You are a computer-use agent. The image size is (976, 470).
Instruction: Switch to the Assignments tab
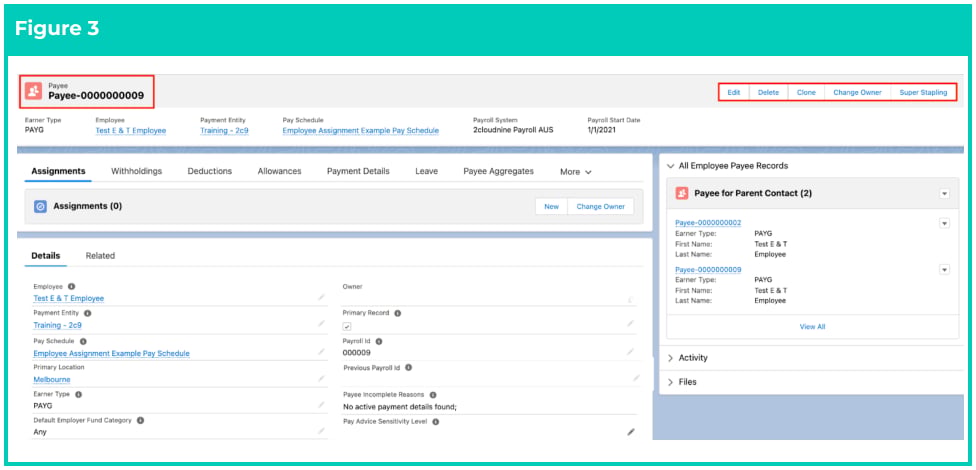pyautogui.click(x=59, y=171)
